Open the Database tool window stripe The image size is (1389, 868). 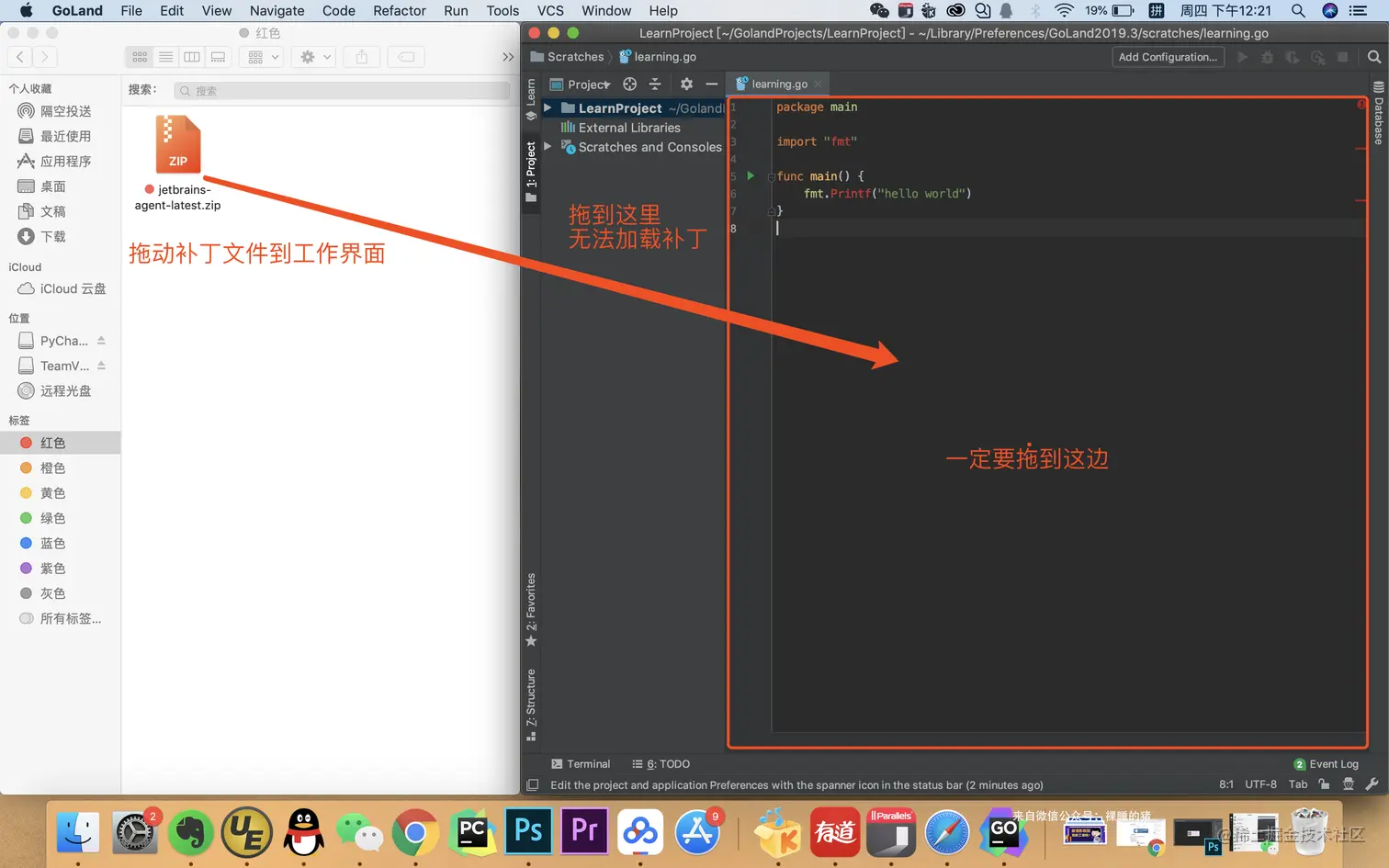(1378, 114)
